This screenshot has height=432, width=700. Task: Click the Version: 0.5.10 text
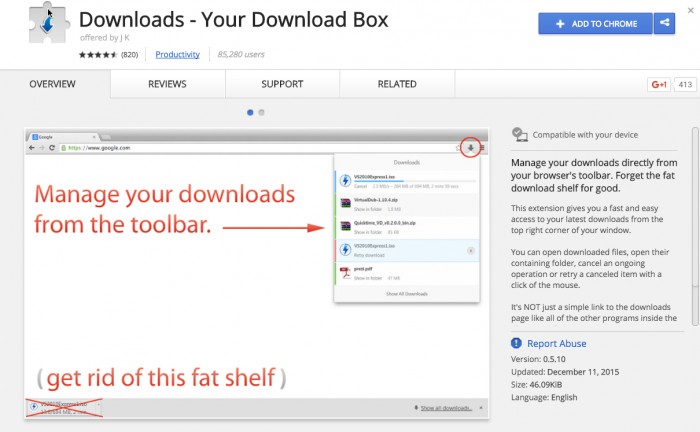[x=538, y=359]
